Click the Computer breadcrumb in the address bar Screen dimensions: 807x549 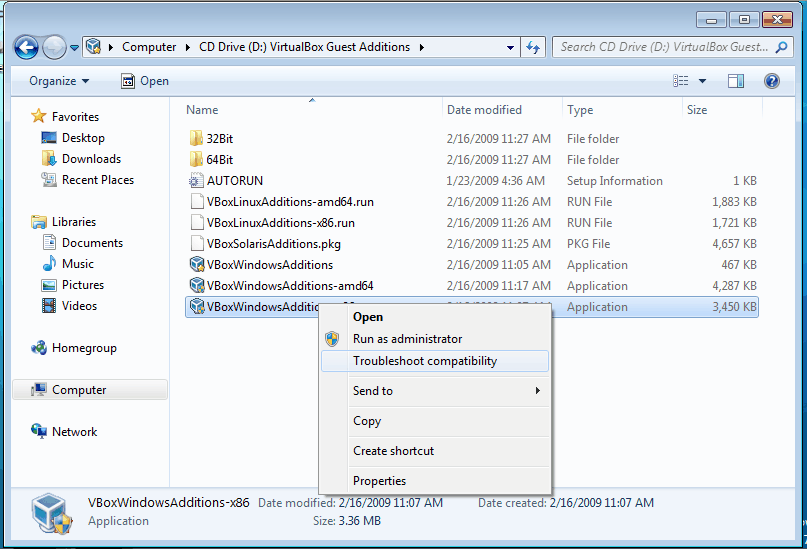coord(149,47)
